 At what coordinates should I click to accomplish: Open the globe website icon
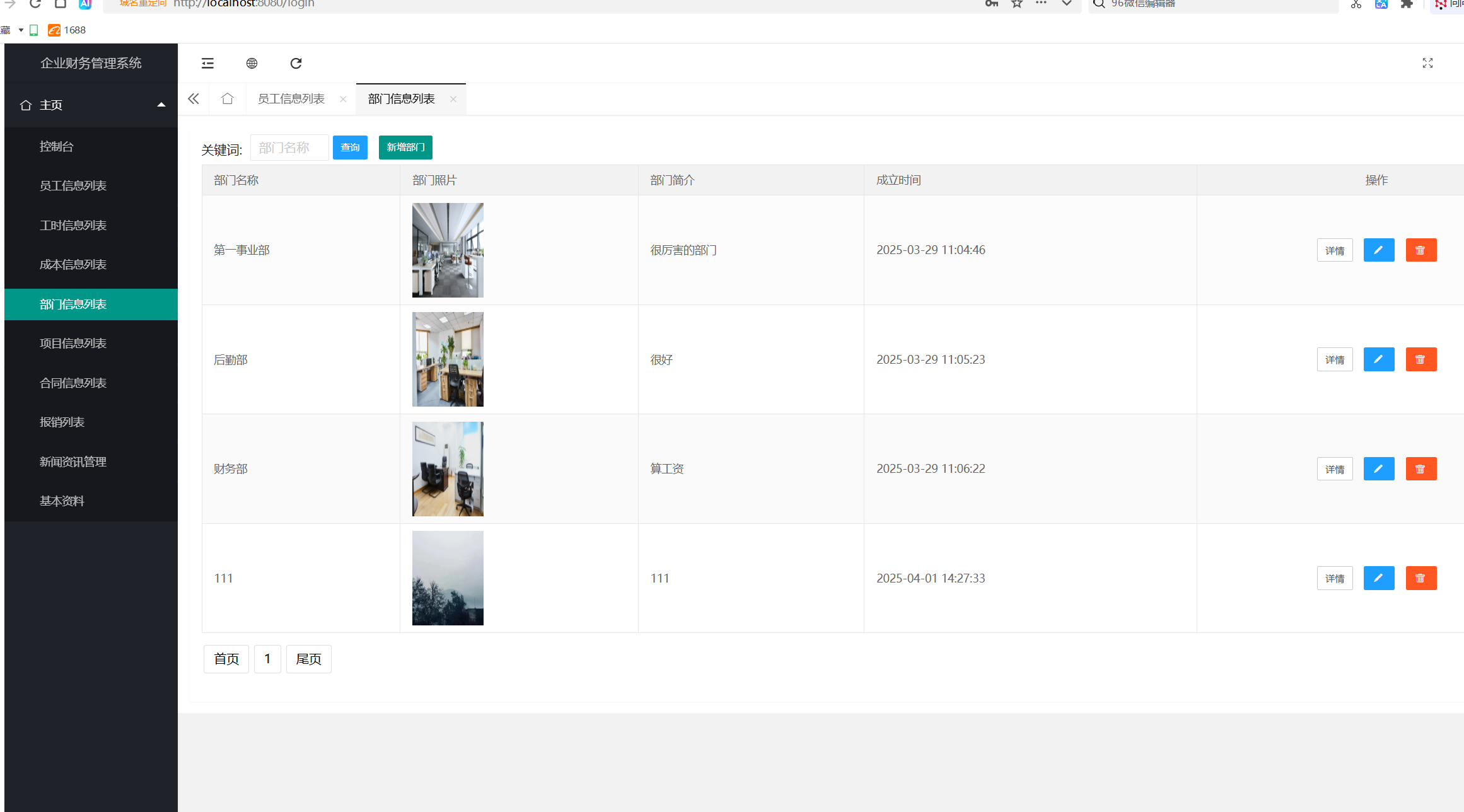point(252,63)
